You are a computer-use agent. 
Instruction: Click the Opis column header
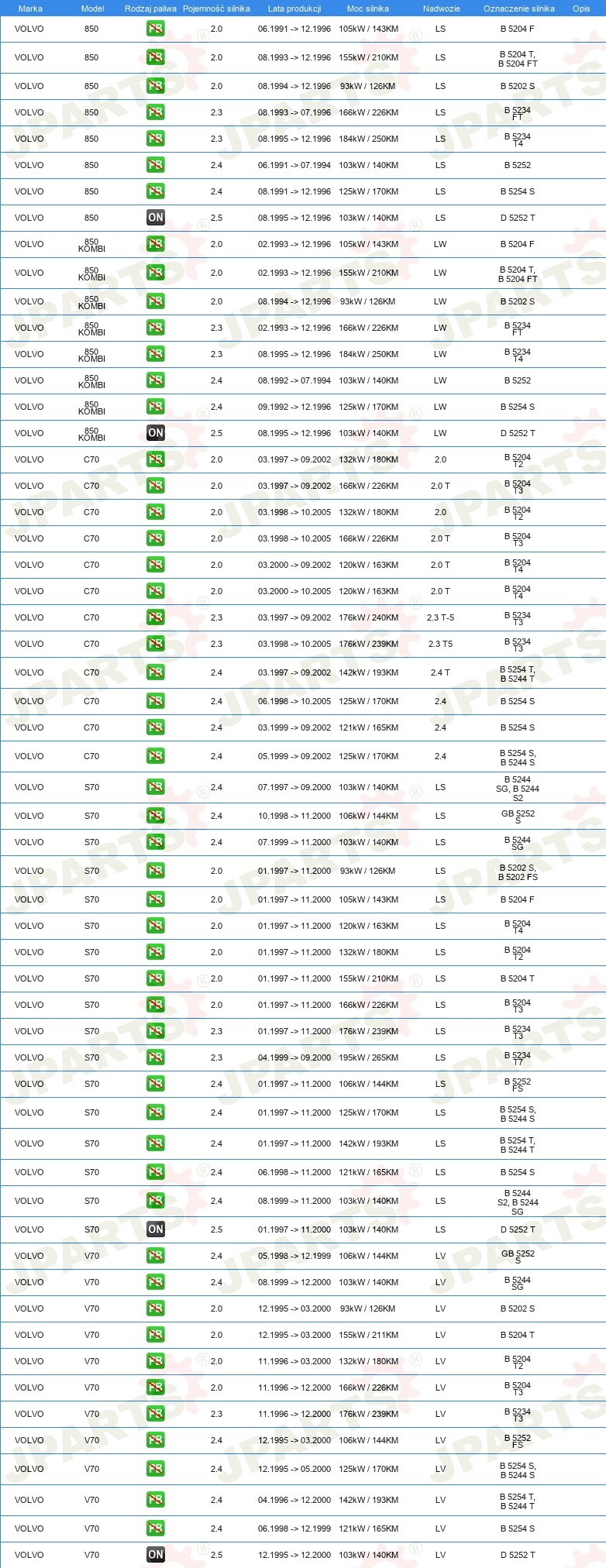581,9
